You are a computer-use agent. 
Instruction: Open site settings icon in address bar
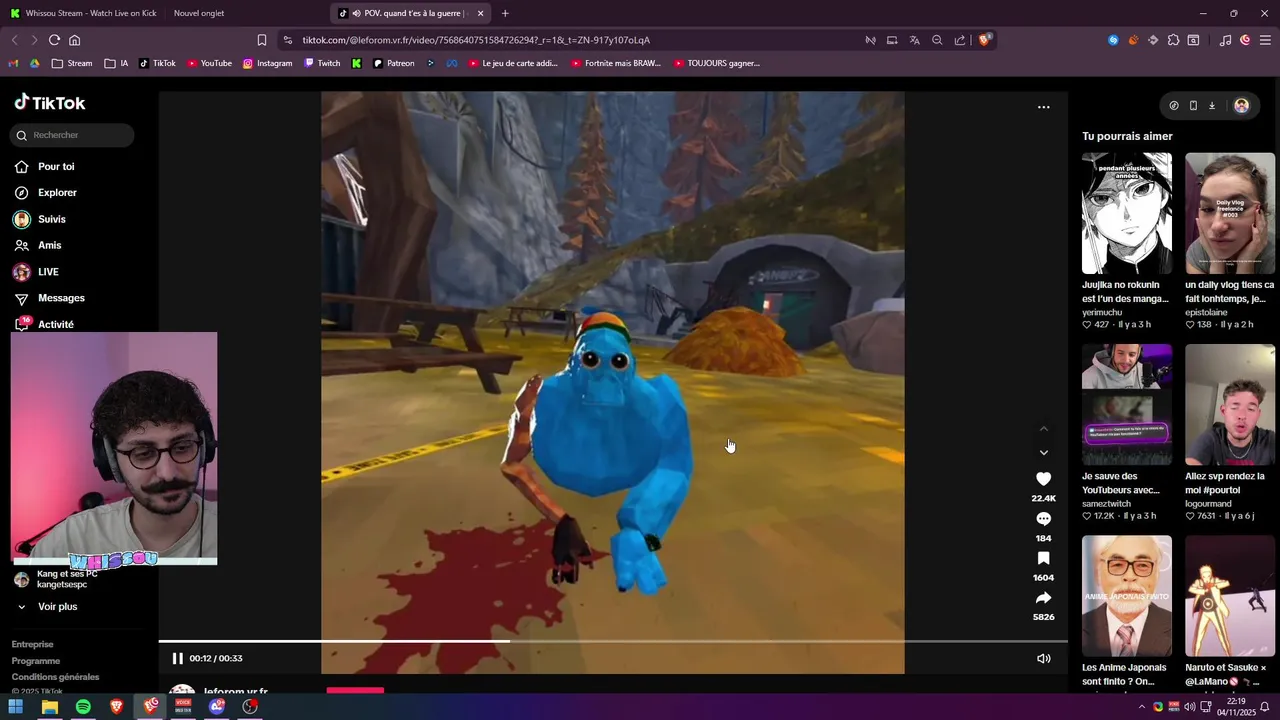288,40
